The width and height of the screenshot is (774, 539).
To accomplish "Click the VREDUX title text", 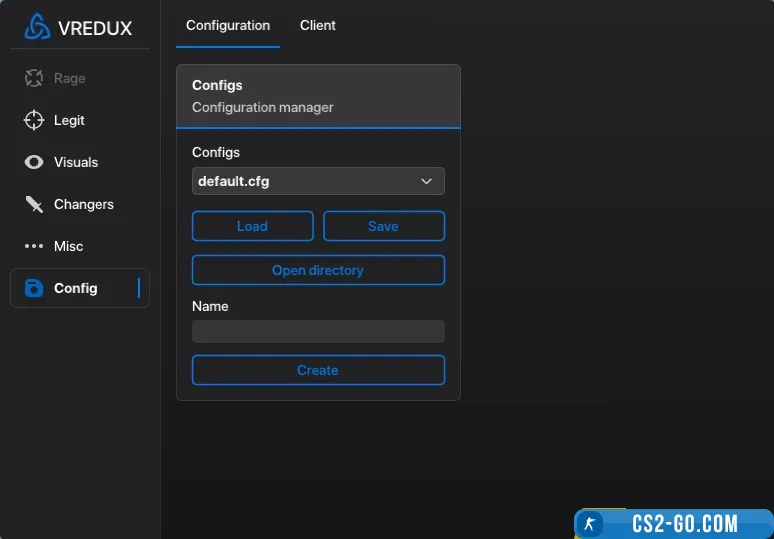I will click(95, 28).
